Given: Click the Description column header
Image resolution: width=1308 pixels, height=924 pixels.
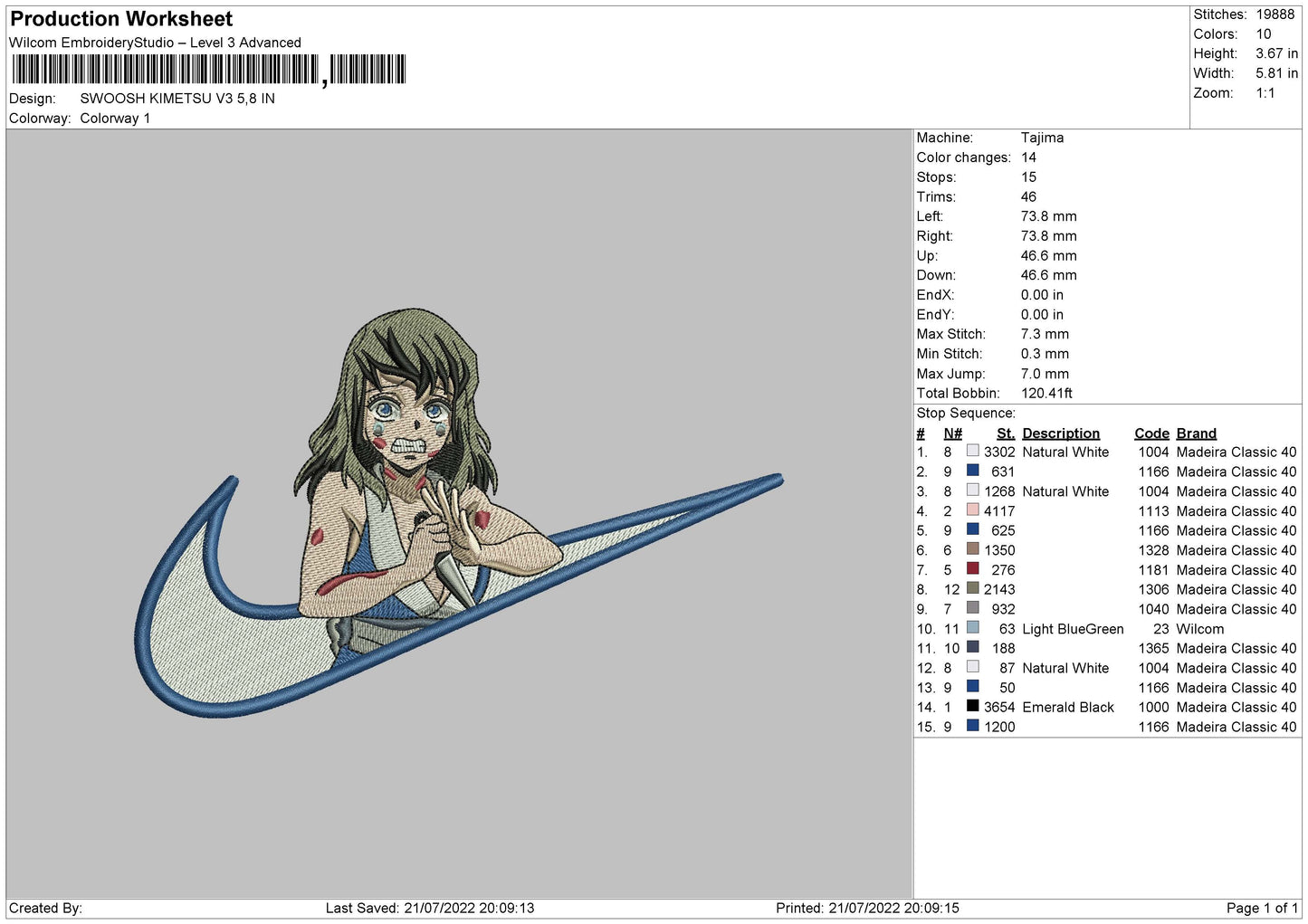Looking at the screenshot, I should click(x=1061, y=433).
